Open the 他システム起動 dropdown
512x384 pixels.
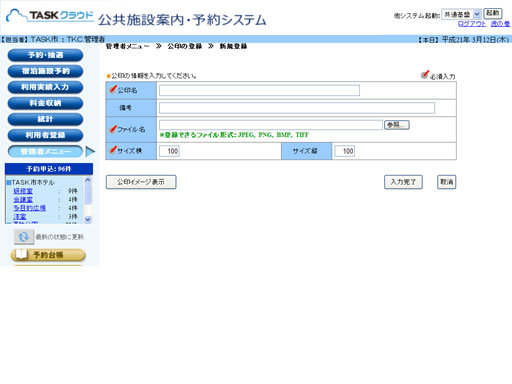461,14
